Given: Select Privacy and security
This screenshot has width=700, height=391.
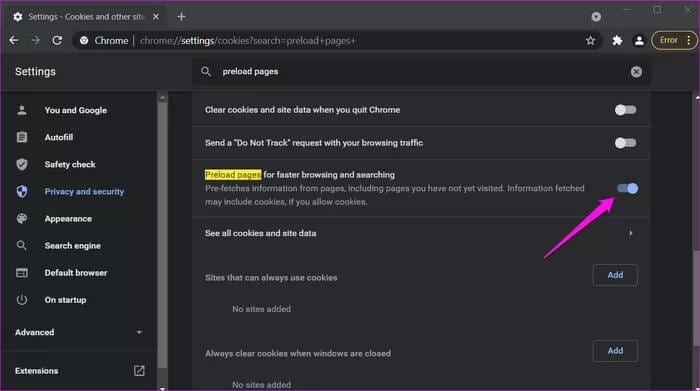Looking at the screenshot, I should 84,191.
